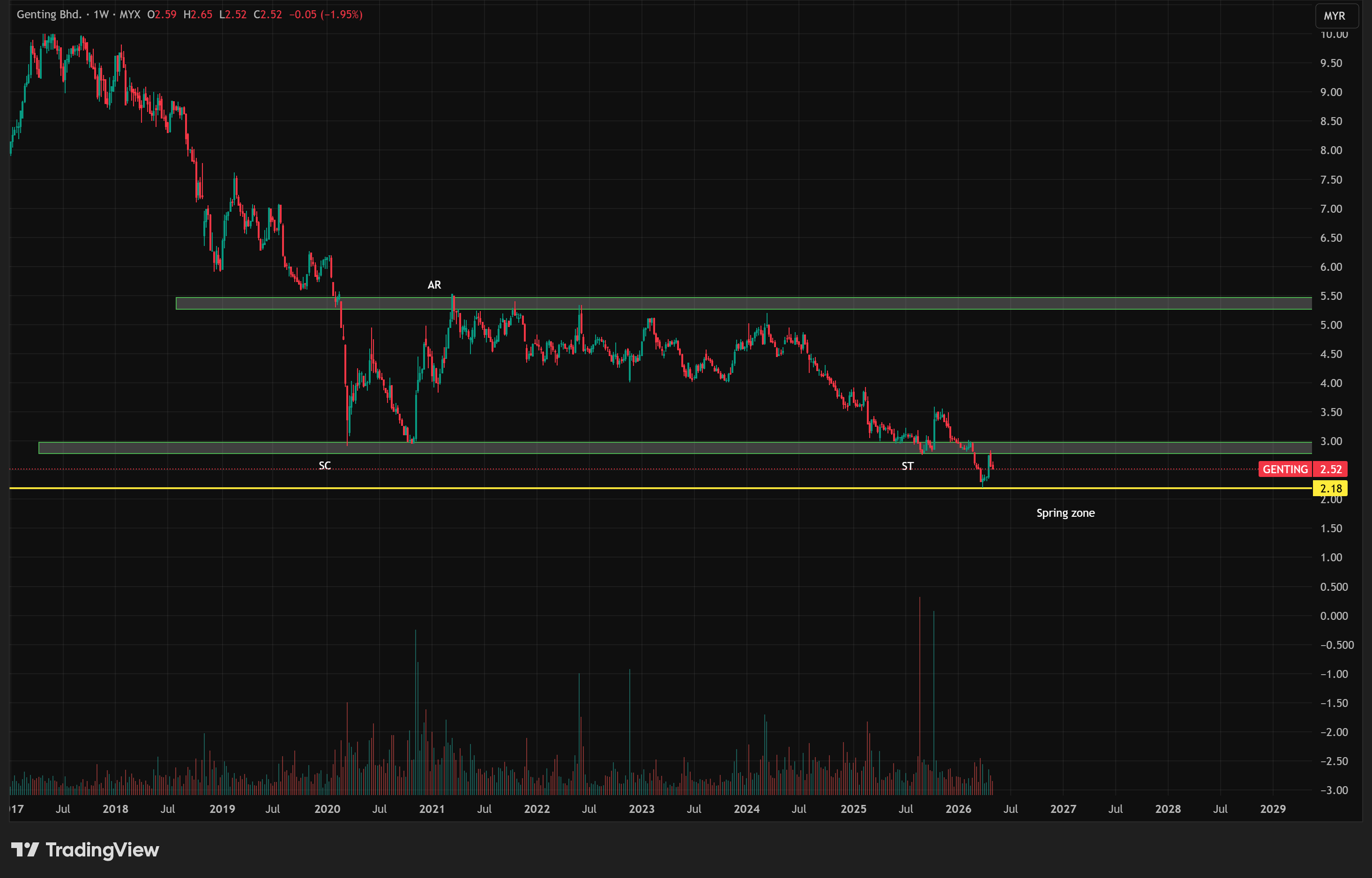1372x878 pixels.
Task: Click the 4.00 price axis label
Action: tap(1331, 384)
